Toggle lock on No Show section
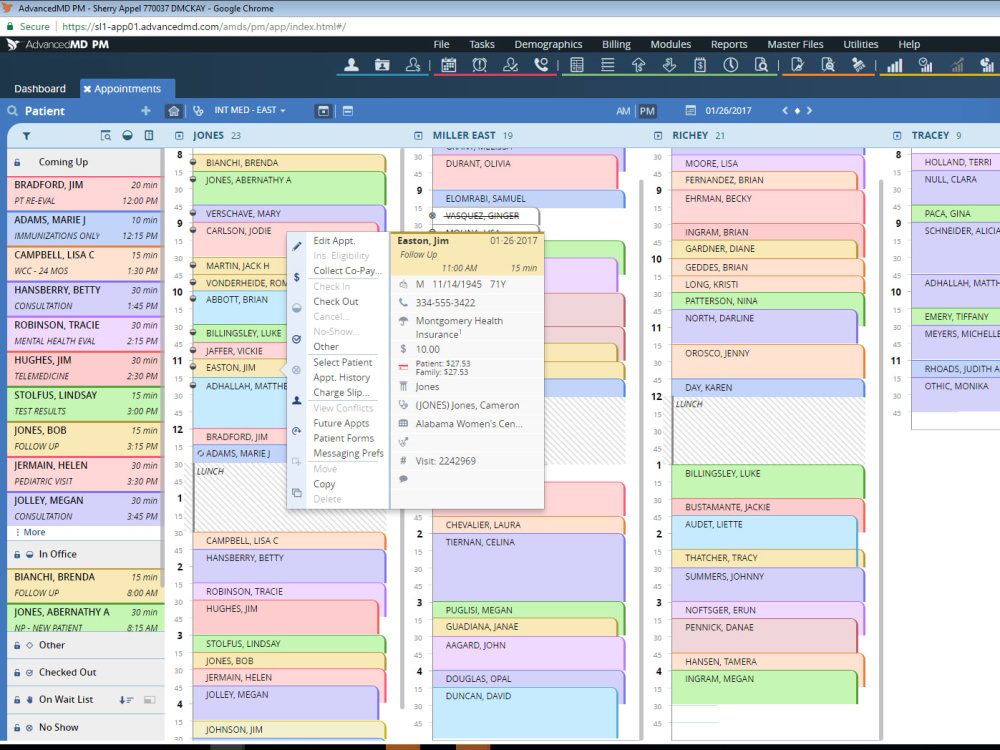 (x=17, y=728)
